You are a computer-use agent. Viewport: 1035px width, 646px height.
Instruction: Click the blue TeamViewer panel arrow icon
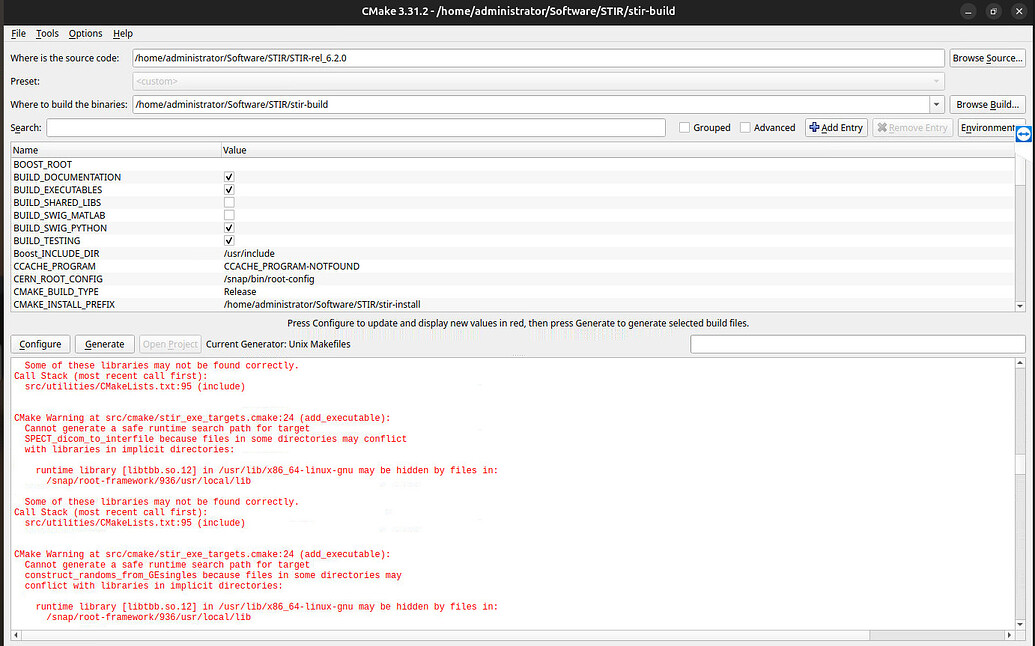(x=1023, y=133)
